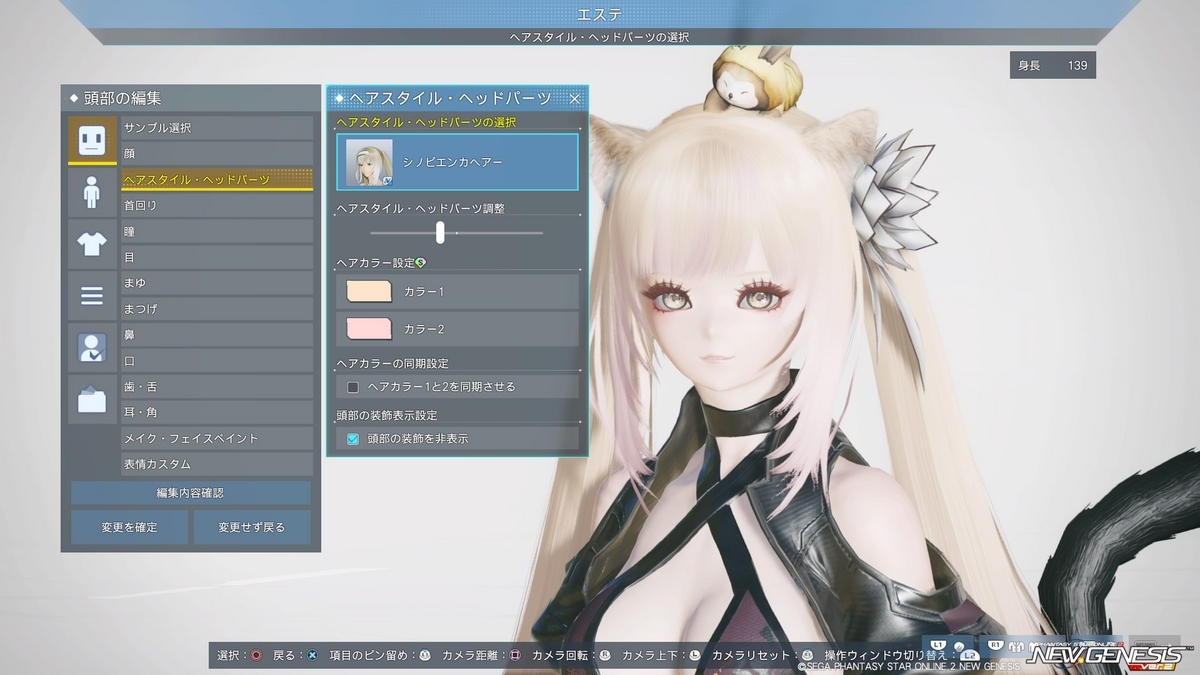The image size is (1200, 675).
Task: Select メイク・フェイスペイント menu item
Action: [x=217, y=438]
